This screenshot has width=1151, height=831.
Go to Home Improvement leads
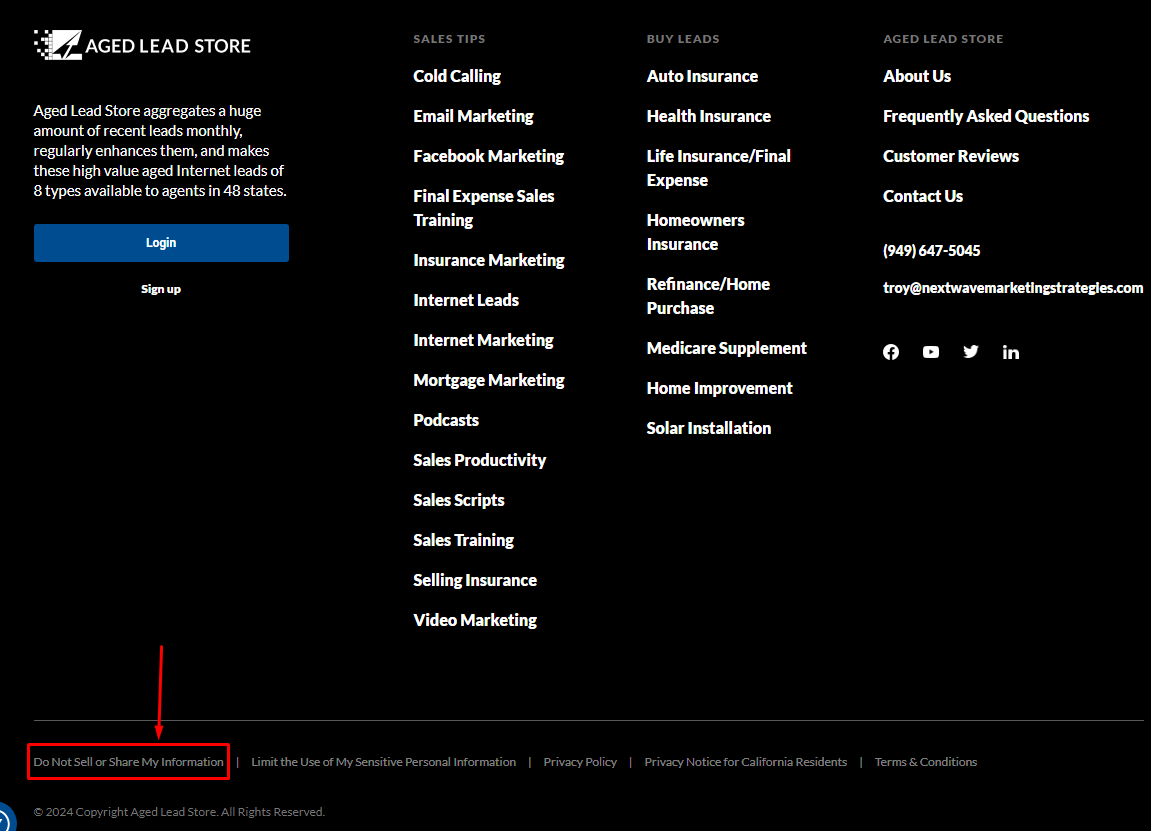click(719, 388)
